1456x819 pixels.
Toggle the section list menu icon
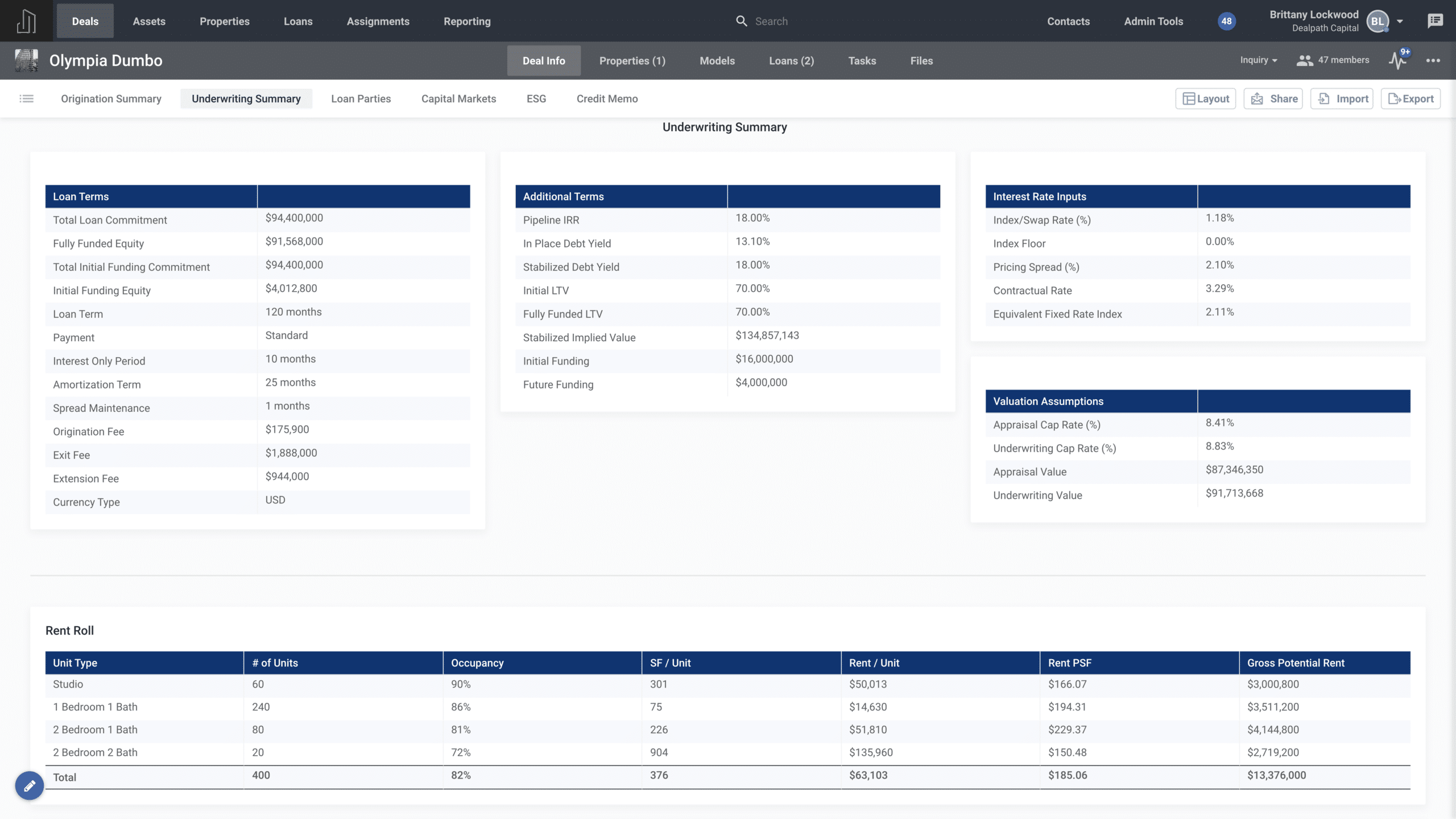tap(26, 99)
